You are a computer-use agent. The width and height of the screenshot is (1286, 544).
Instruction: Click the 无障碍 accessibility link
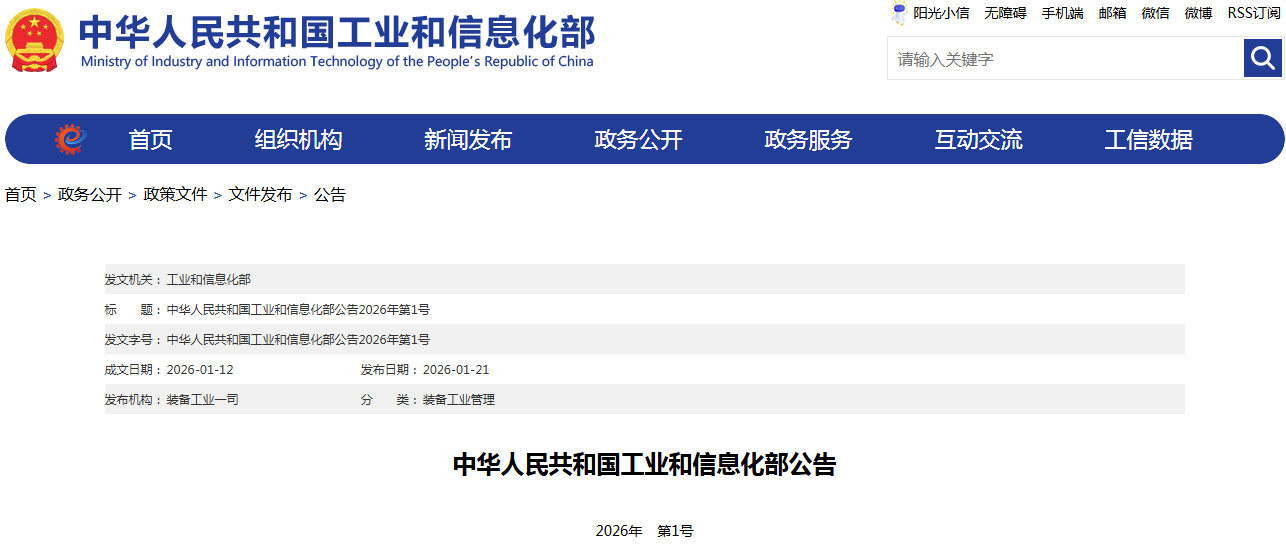[1005, 13]
